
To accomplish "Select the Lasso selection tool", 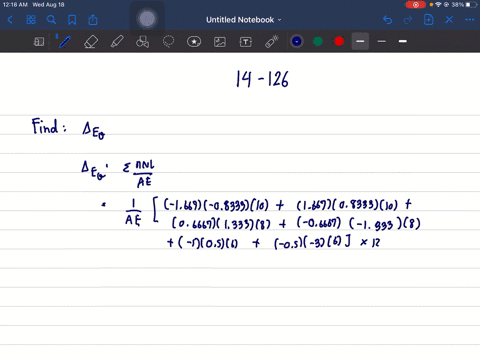I will (x=168, y=42).
